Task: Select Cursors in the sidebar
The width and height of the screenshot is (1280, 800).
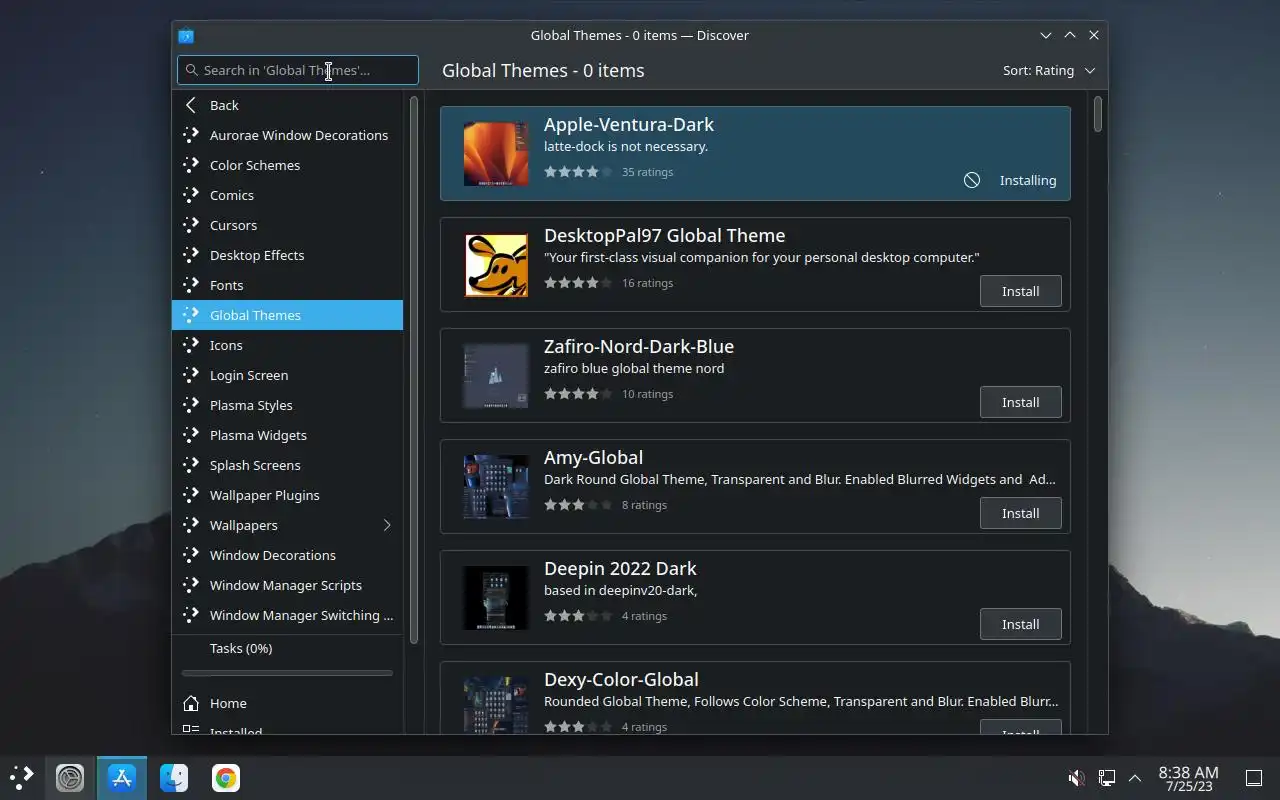Action: (288, 225)
